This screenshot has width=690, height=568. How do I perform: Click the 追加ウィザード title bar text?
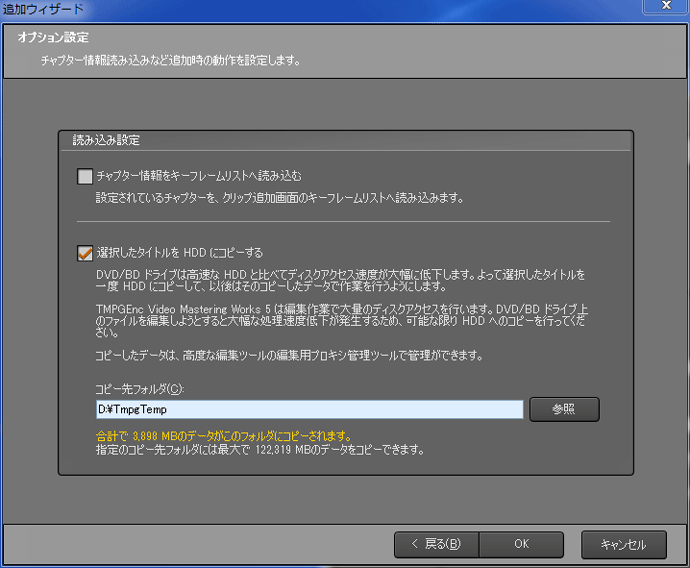pyautogui.click(x=42, y=9)
